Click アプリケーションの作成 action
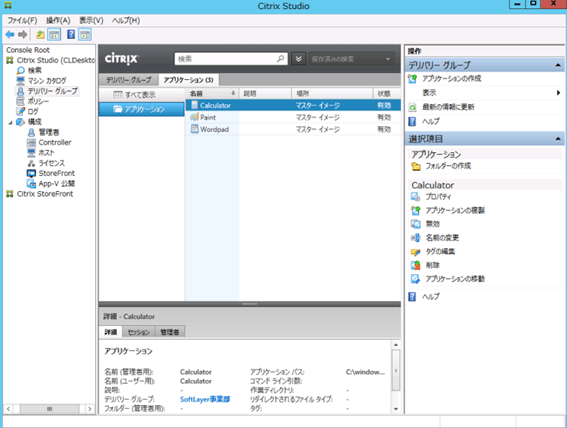 tap(451, 78)
